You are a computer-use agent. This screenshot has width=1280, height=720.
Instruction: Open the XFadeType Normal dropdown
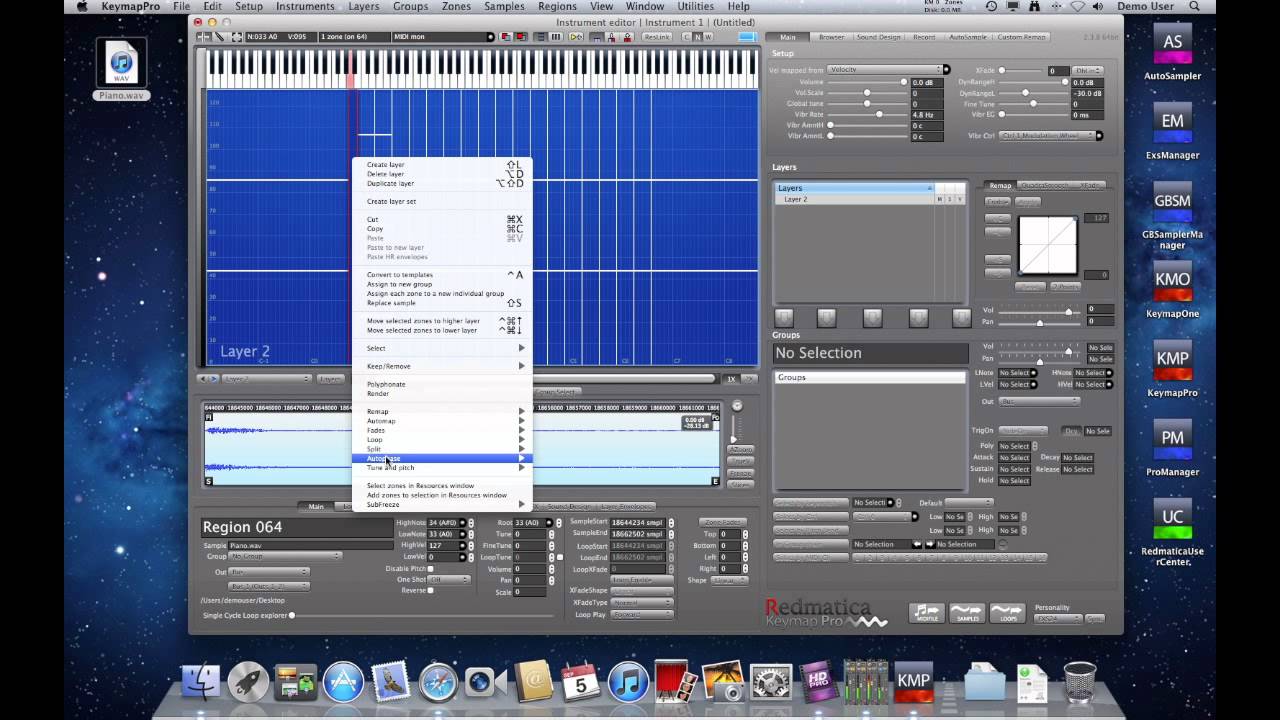coord(642,603)
